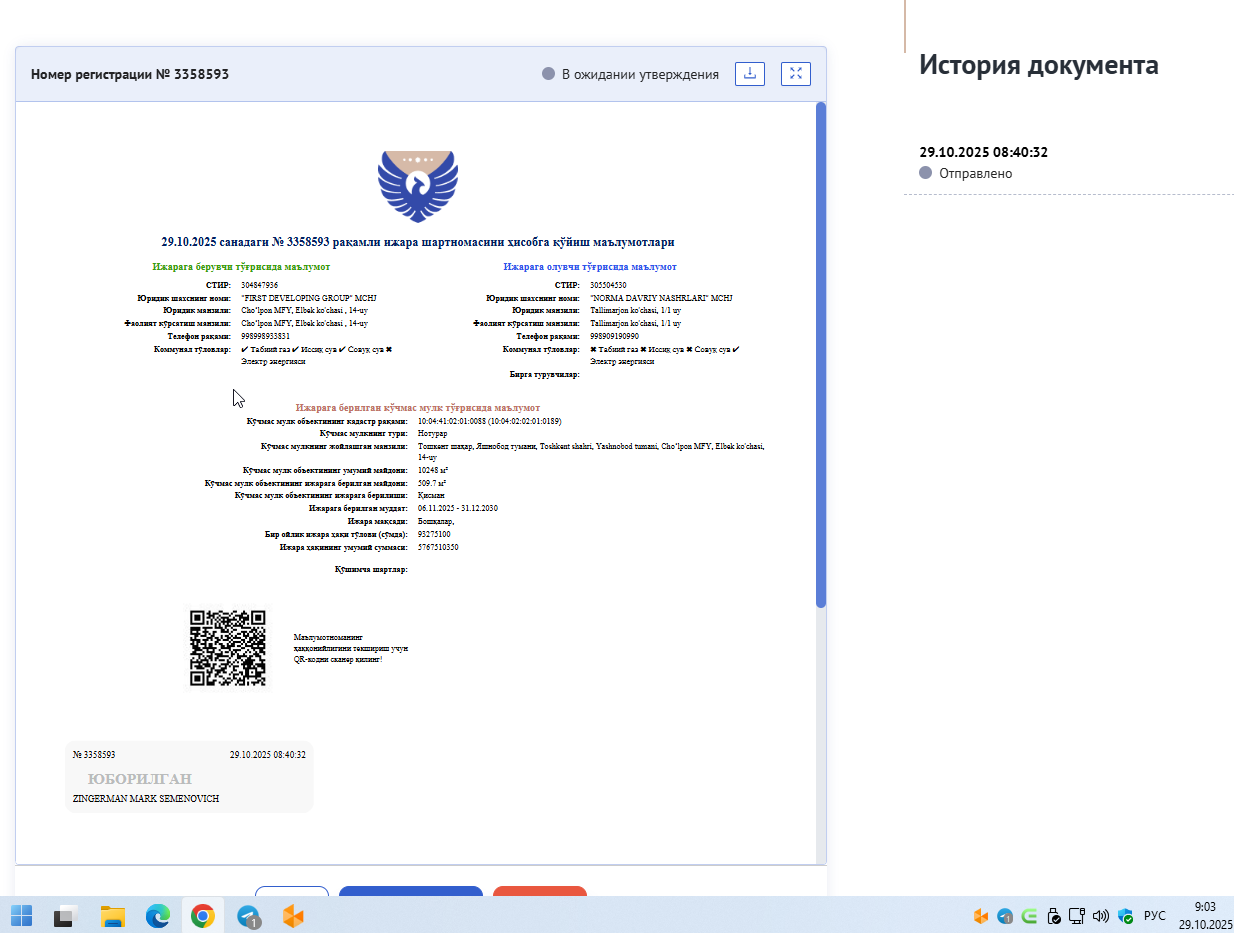Open Telegram from the taskbar
1234x933 pixels.
(x=248, y=915)
